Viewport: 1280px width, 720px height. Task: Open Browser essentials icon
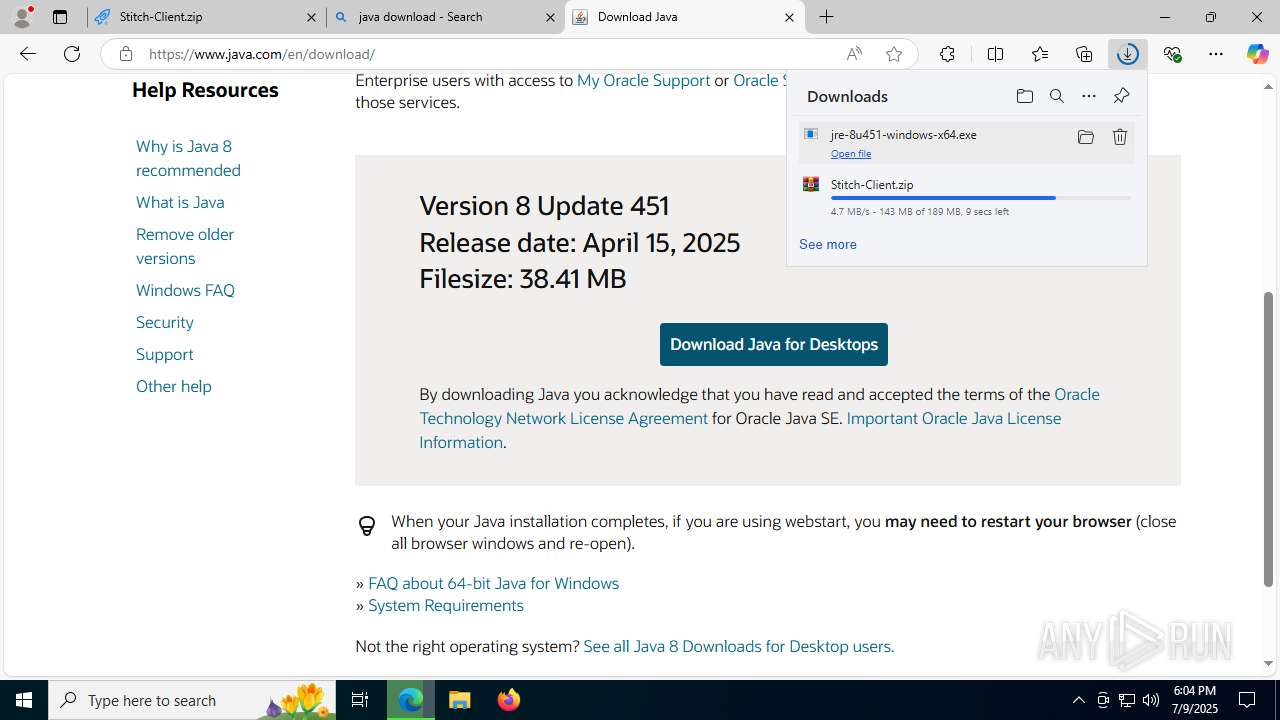(1172, 54)
